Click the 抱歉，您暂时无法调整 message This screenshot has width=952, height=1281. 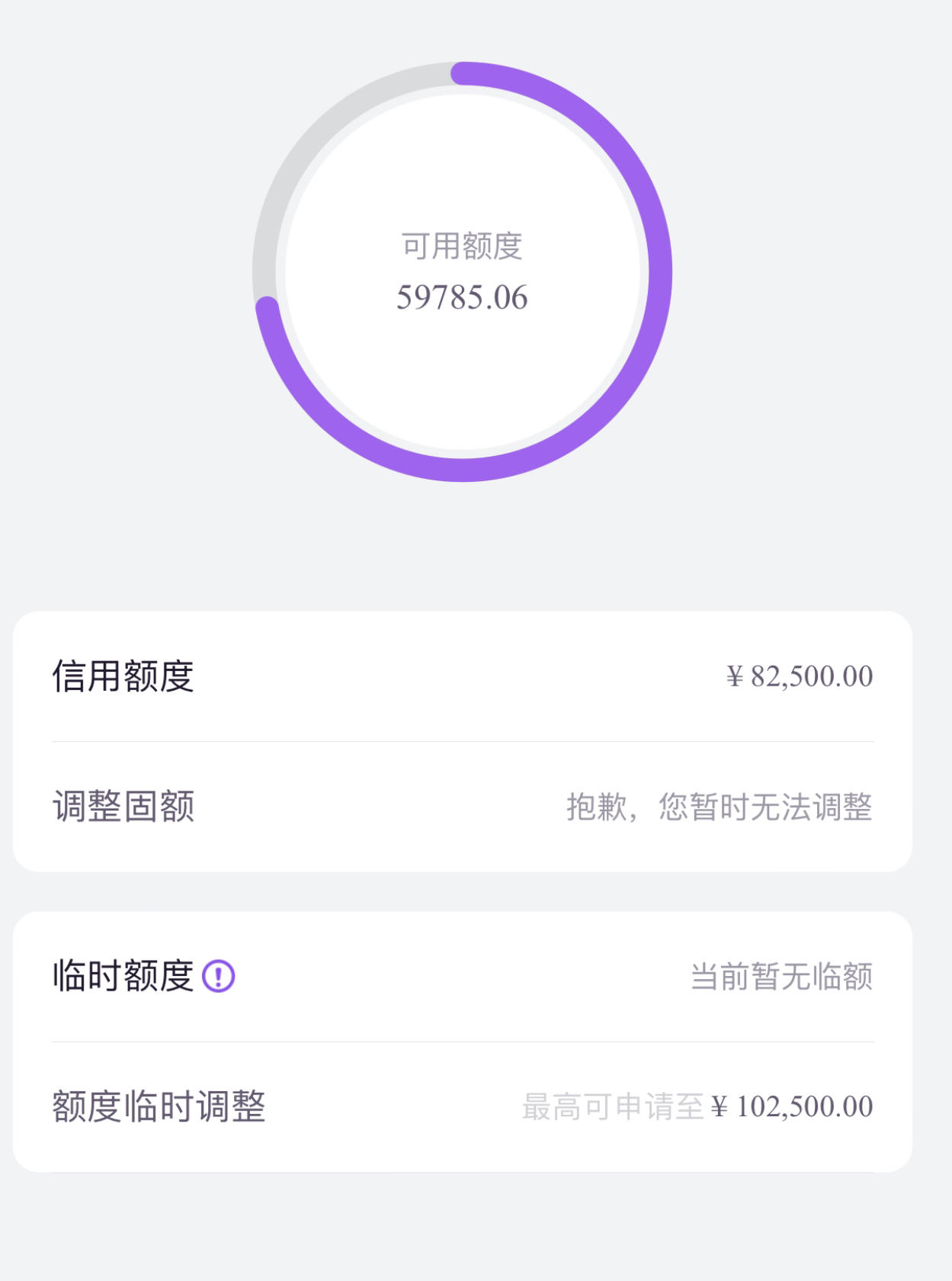[720, 807]
